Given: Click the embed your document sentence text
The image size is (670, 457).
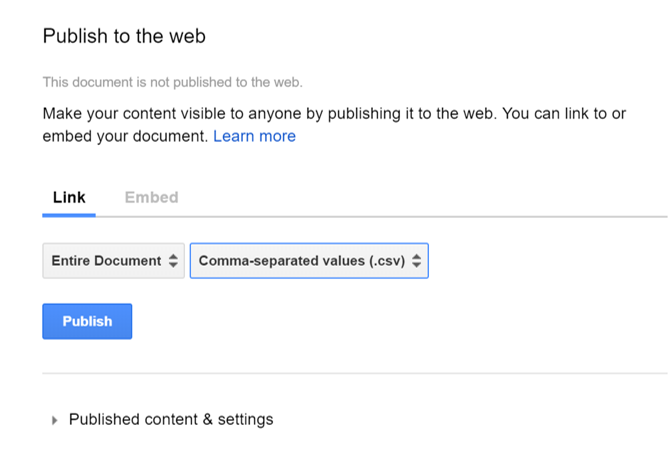Looking at the screenshot, I should click(125, 136).
